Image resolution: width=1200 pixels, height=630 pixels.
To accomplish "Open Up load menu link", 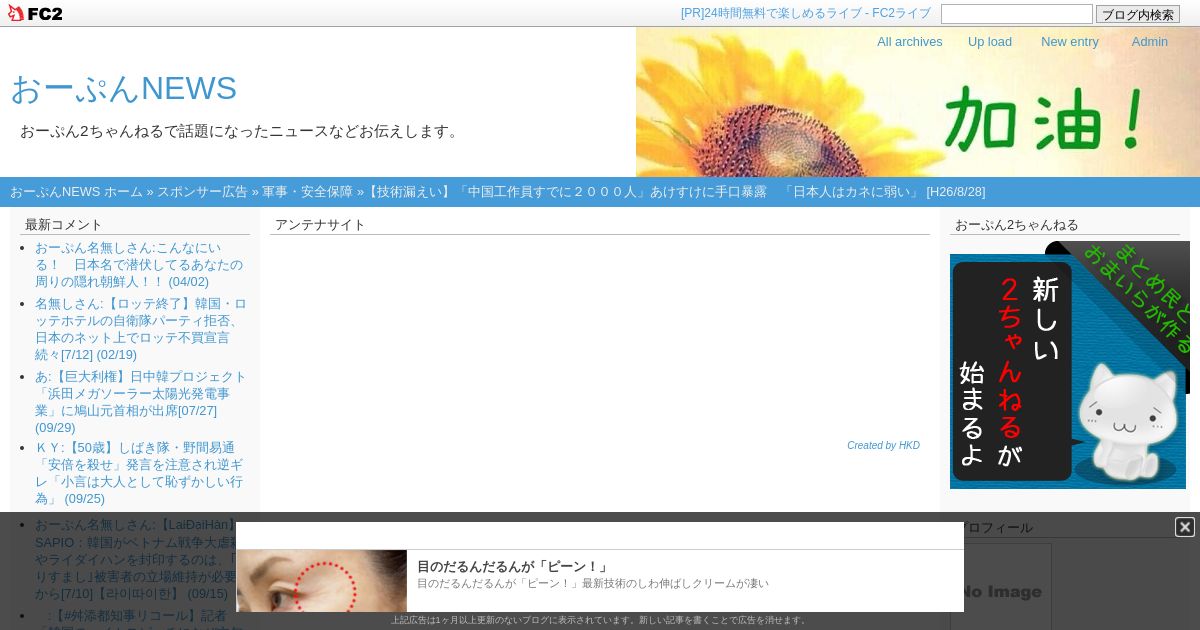I will click(x=990, y=41).
